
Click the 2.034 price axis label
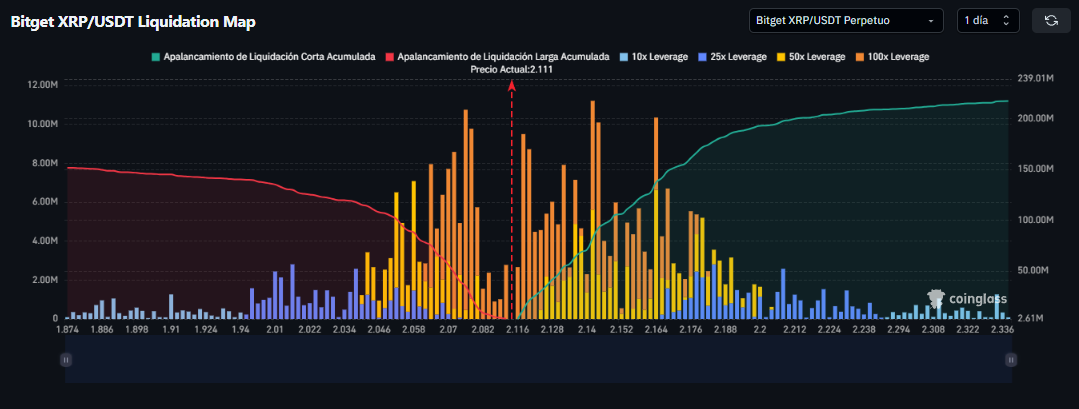[345, 330]
